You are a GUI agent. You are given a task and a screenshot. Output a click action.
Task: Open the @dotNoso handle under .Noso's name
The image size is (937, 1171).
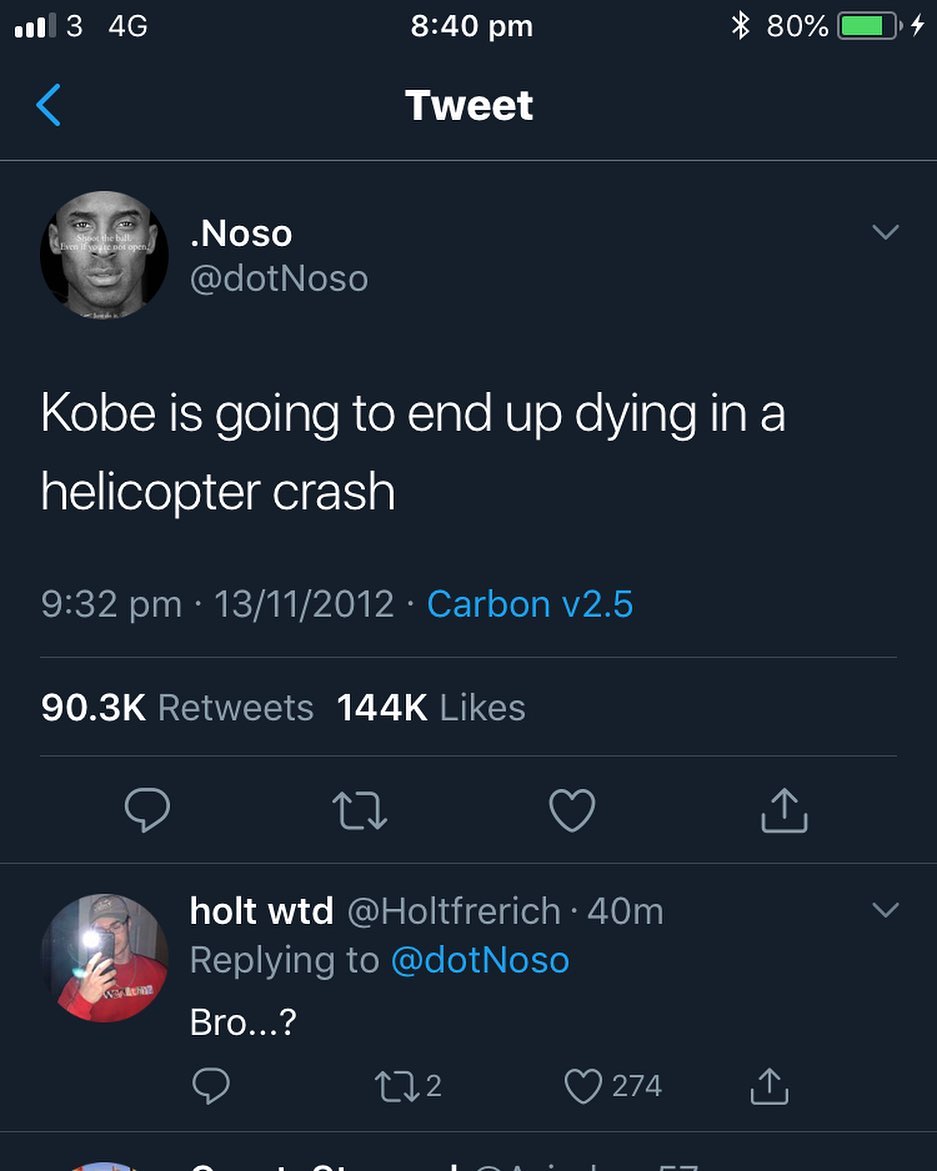pyautogui.click(x=279, y=278)
